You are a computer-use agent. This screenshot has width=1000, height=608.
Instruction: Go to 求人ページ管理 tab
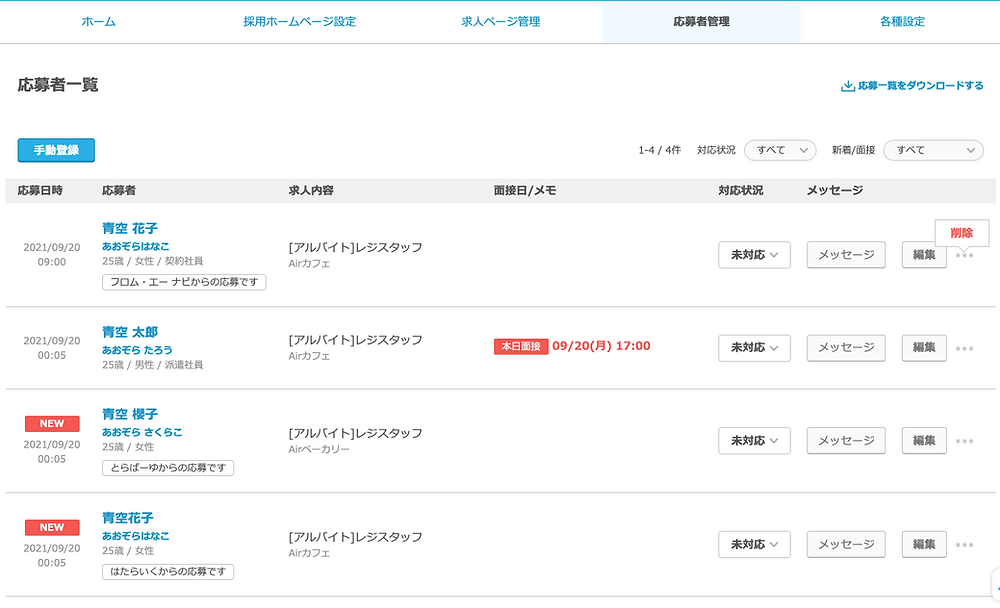coord(501,22)
